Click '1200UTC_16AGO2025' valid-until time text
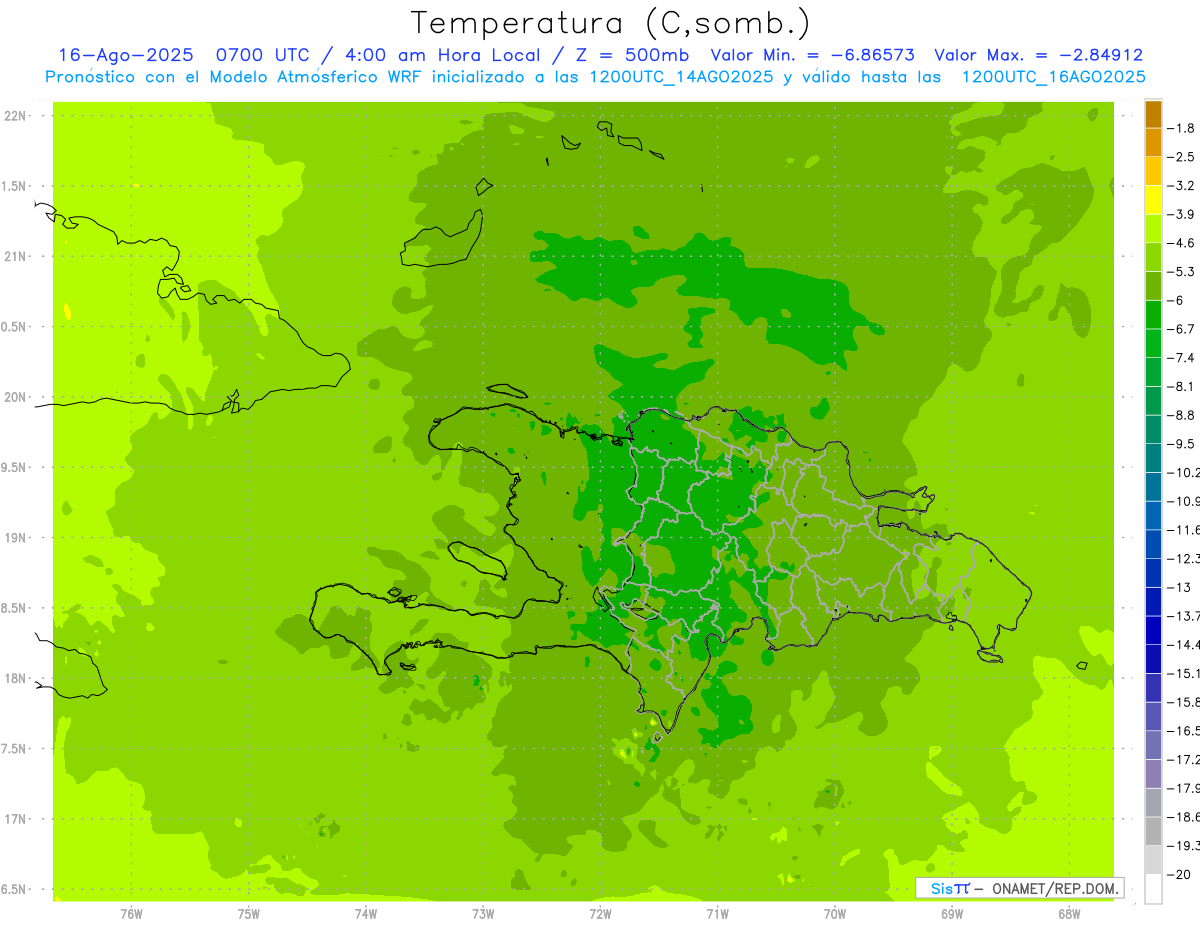 1053,77
